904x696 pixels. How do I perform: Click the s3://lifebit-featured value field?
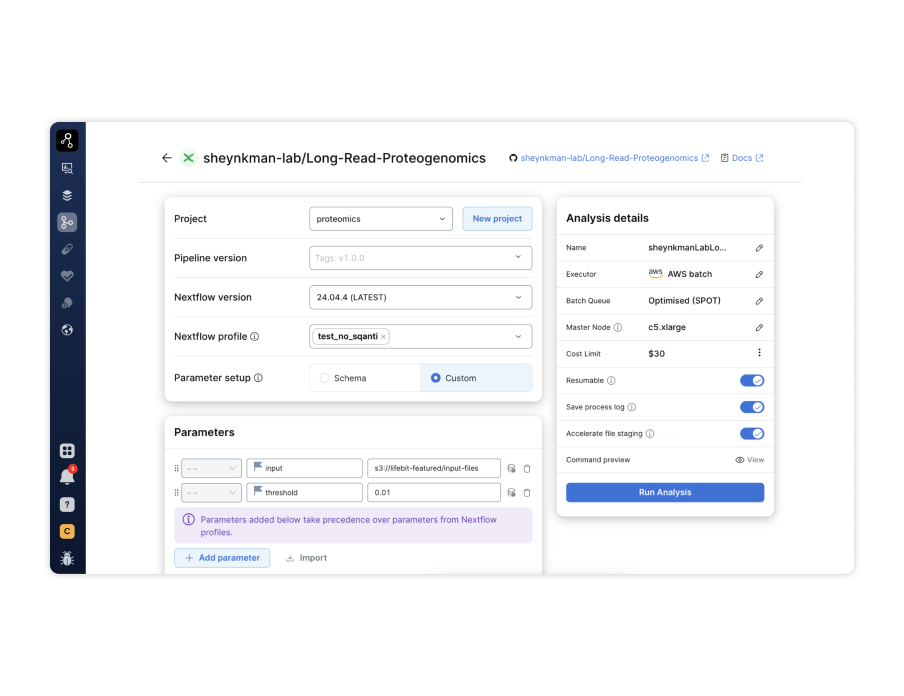434,469
